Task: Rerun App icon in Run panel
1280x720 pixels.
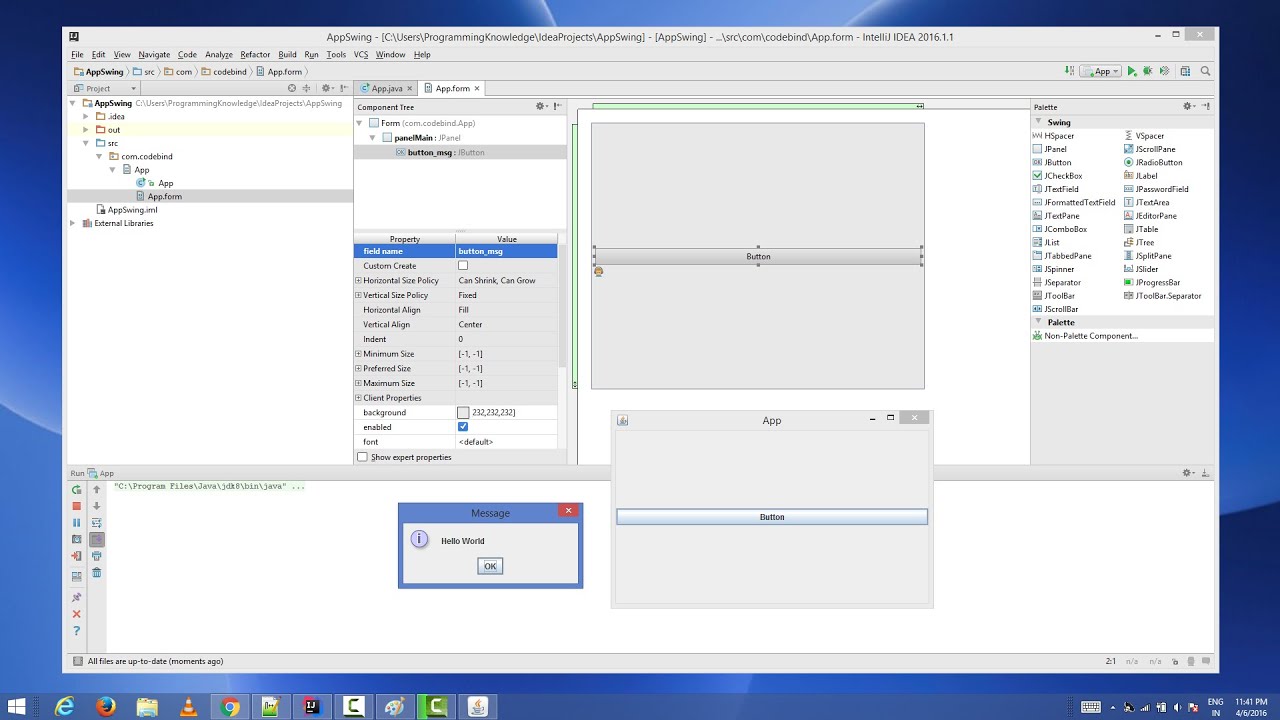Action: pos(76,489)
